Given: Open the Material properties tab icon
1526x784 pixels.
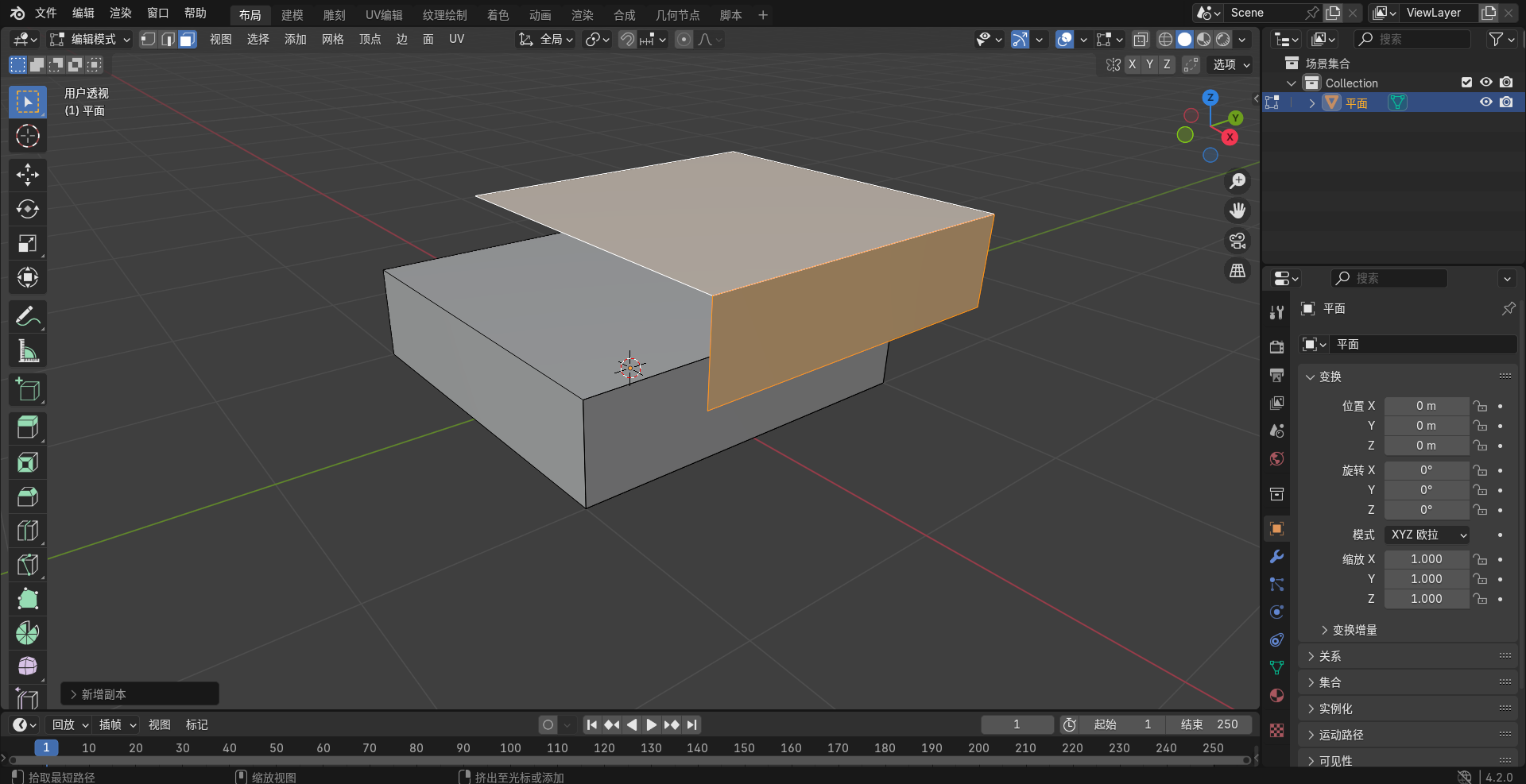Looking at the screenshot, I should (x=1276, y=696).
